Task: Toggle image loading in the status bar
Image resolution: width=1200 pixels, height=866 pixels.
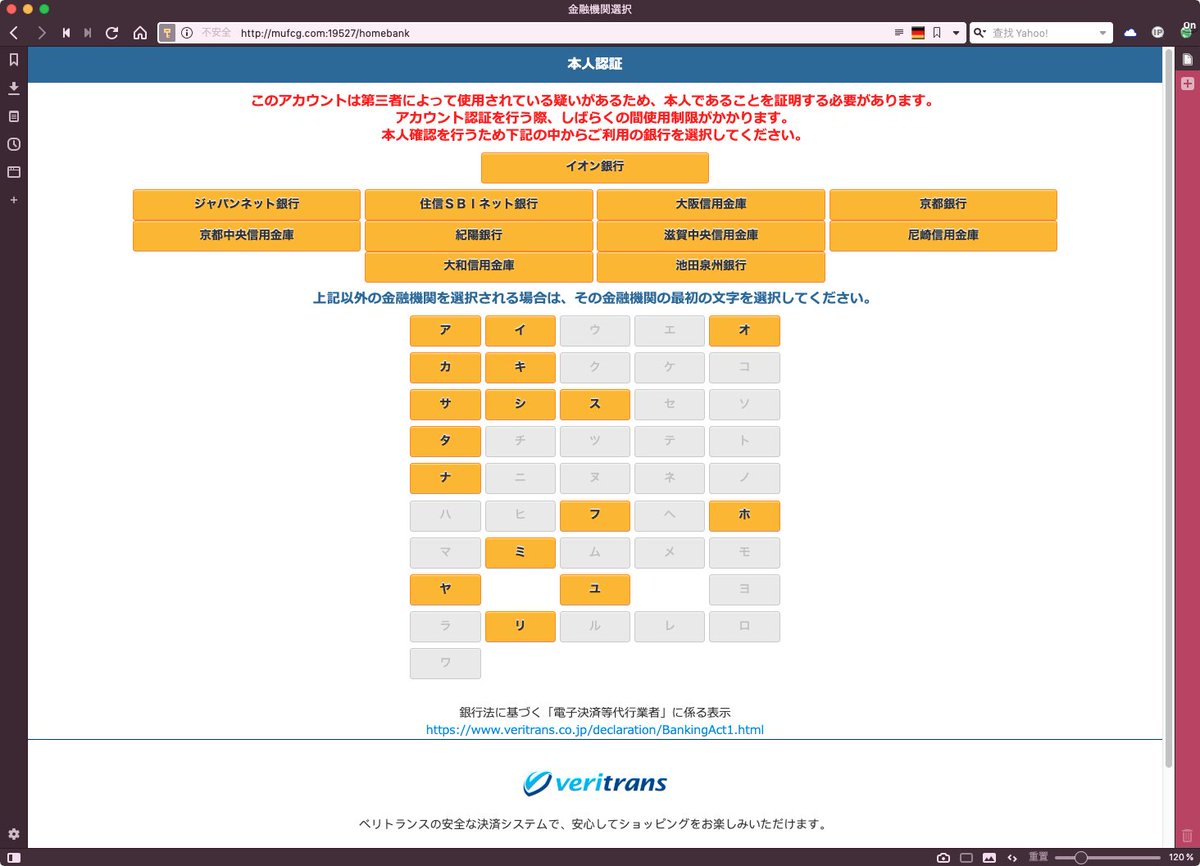Action: 989,857
